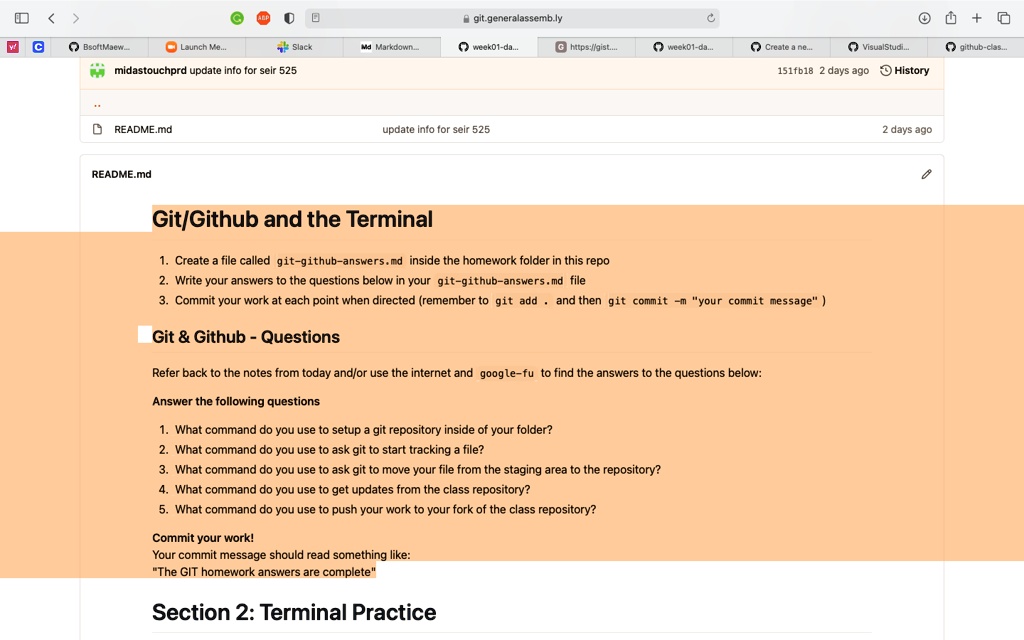Click 'Answer the following questions' bold text
The width and height of the screenshot is (1024, 640).
pos(236,402)
